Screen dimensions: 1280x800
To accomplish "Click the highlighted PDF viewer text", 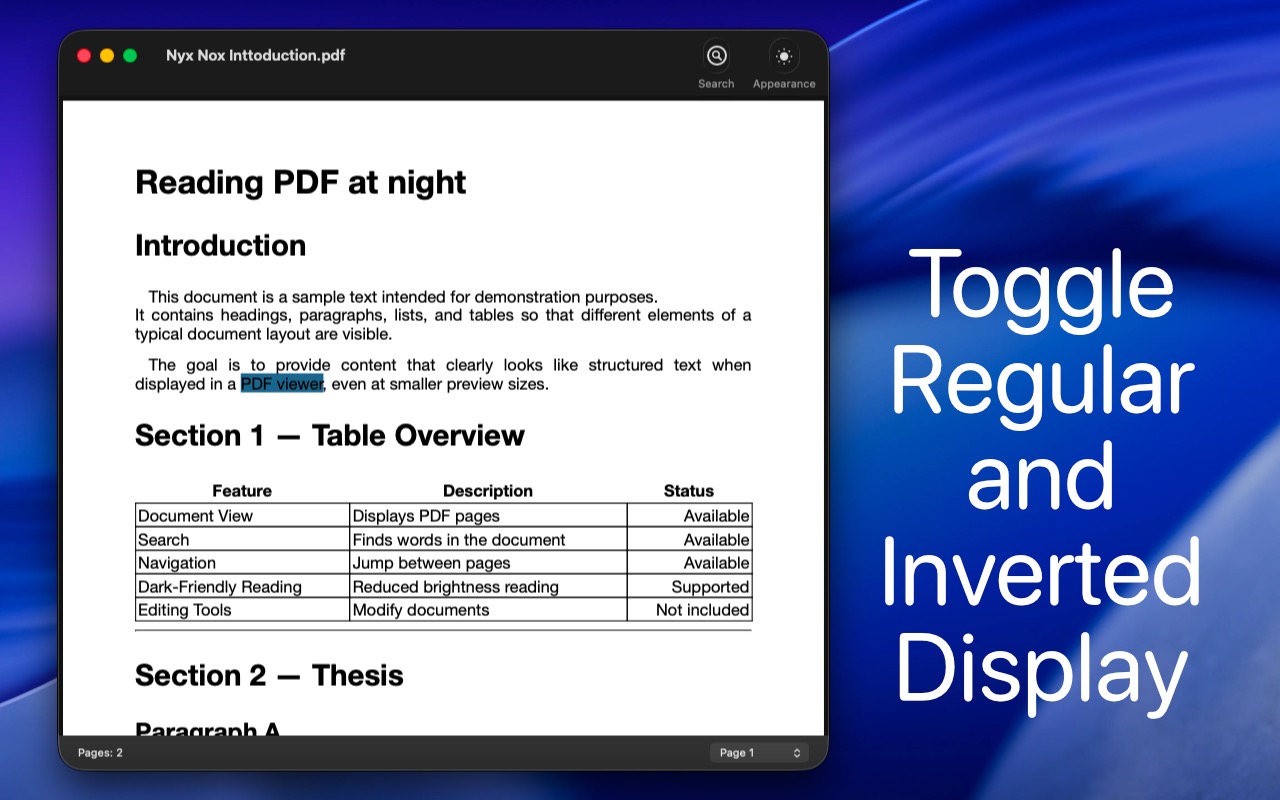I will click(282, 384).
